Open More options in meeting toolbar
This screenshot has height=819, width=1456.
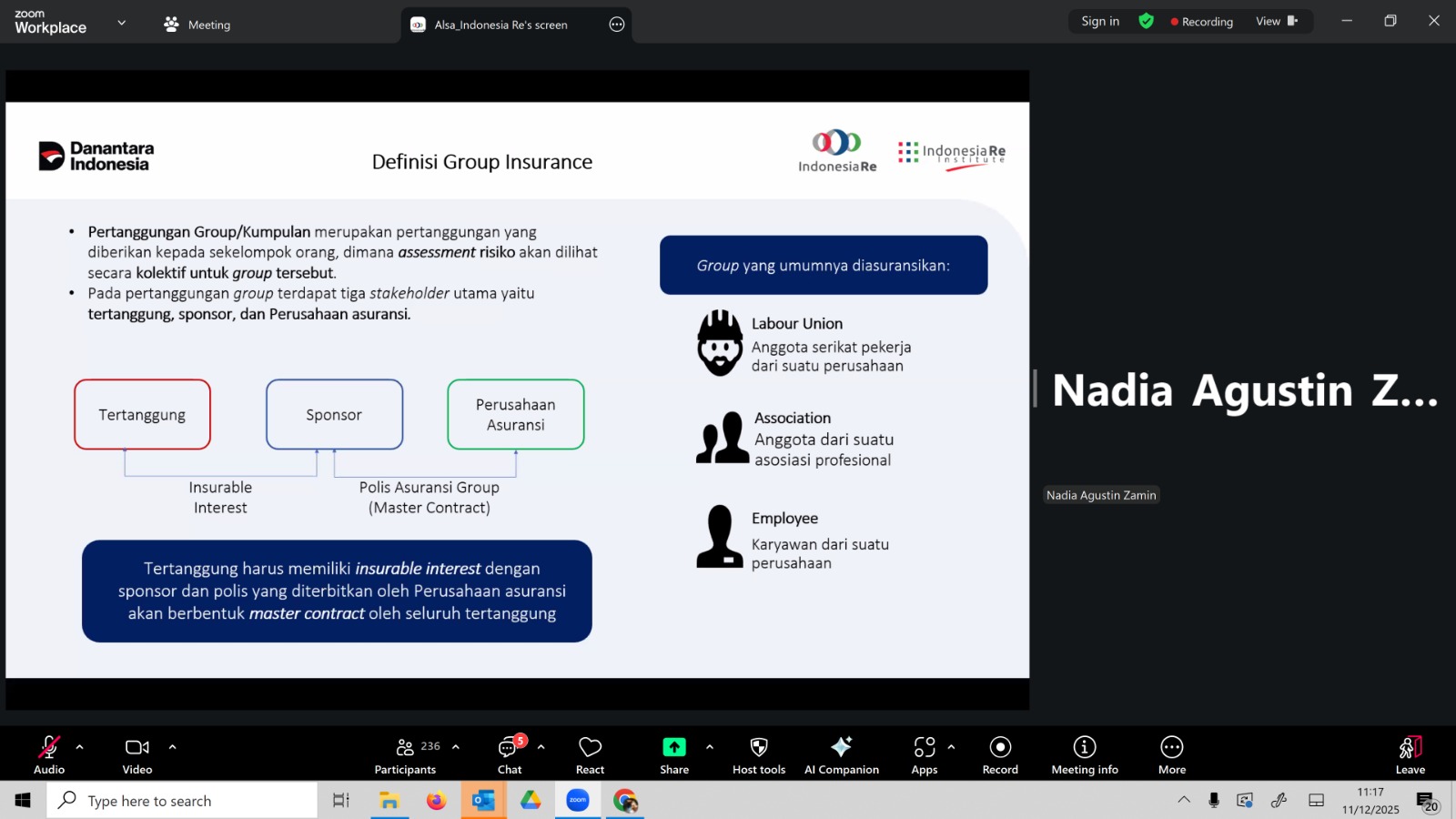[1171, 754]
